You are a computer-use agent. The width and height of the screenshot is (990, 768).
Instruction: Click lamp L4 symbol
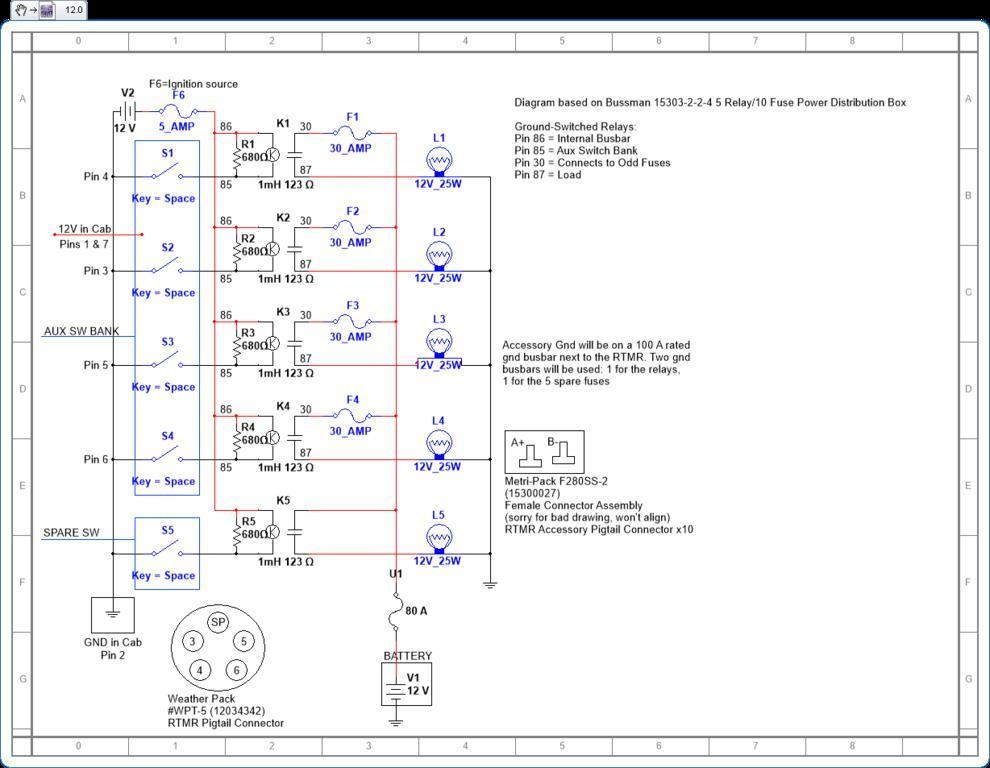click(439, 444)
